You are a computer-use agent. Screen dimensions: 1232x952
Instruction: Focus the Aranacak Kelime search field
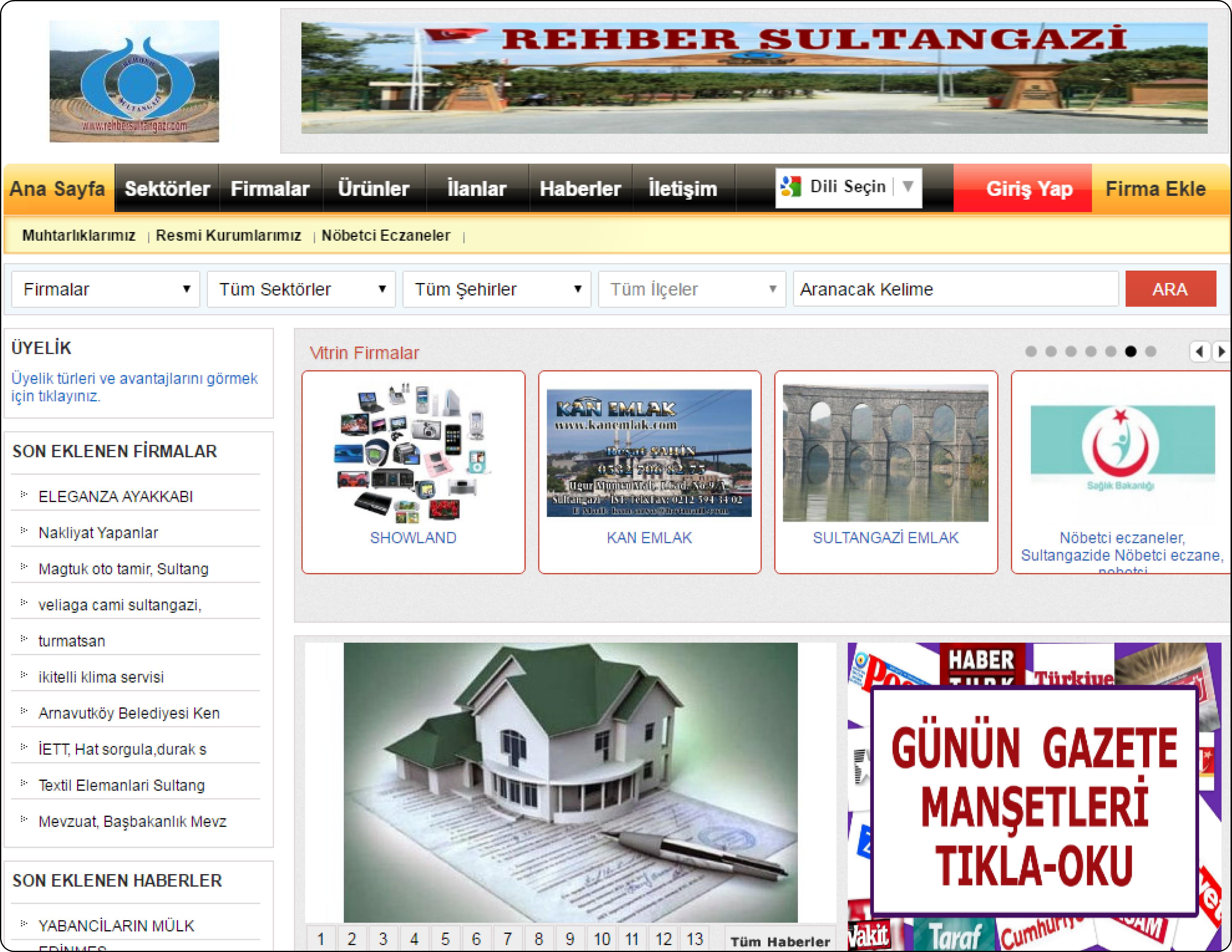click(955, 289)
